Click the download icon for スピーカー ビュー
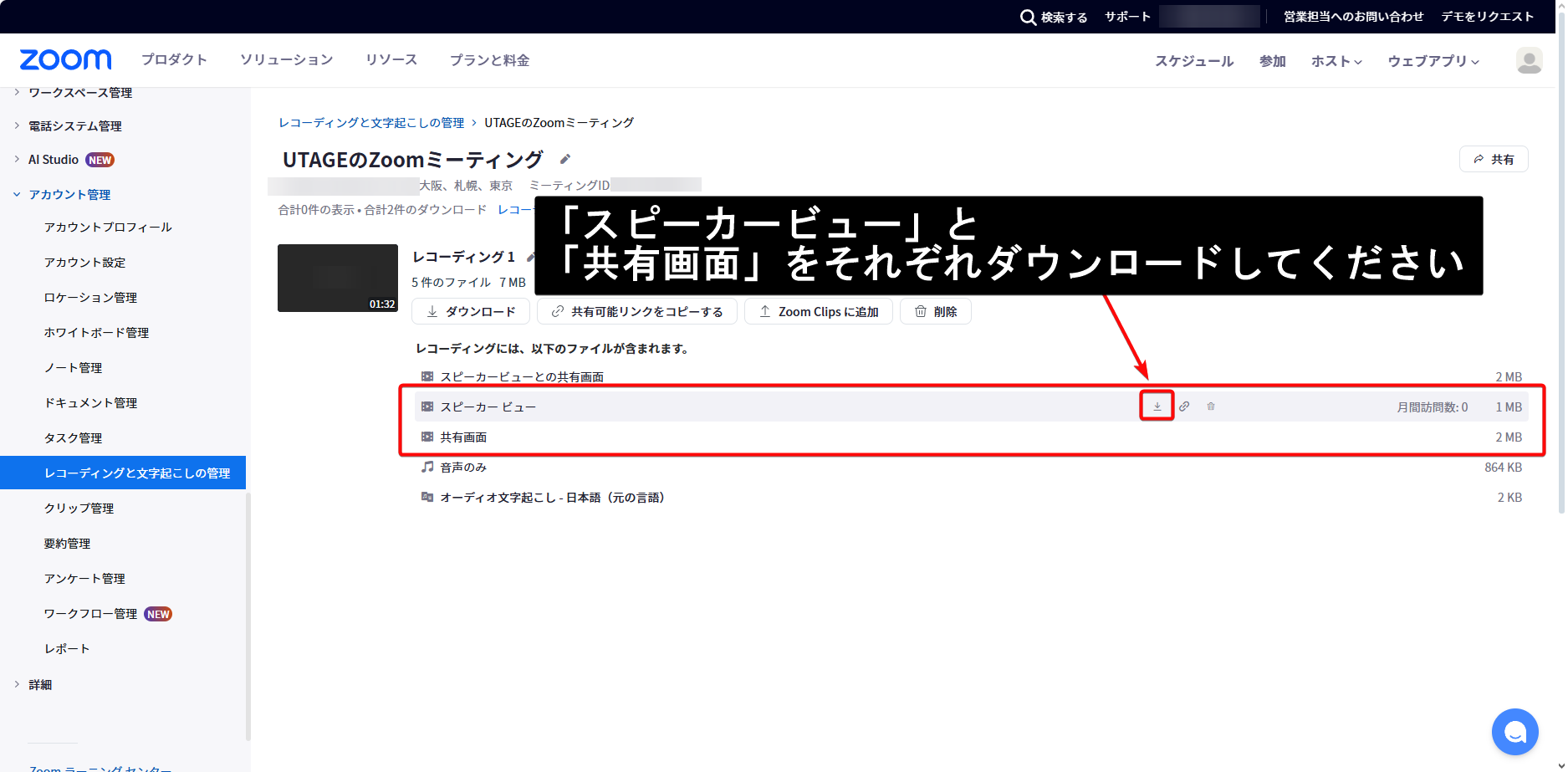This screenshot has height=772, width=1568. tap(1157, 406)
